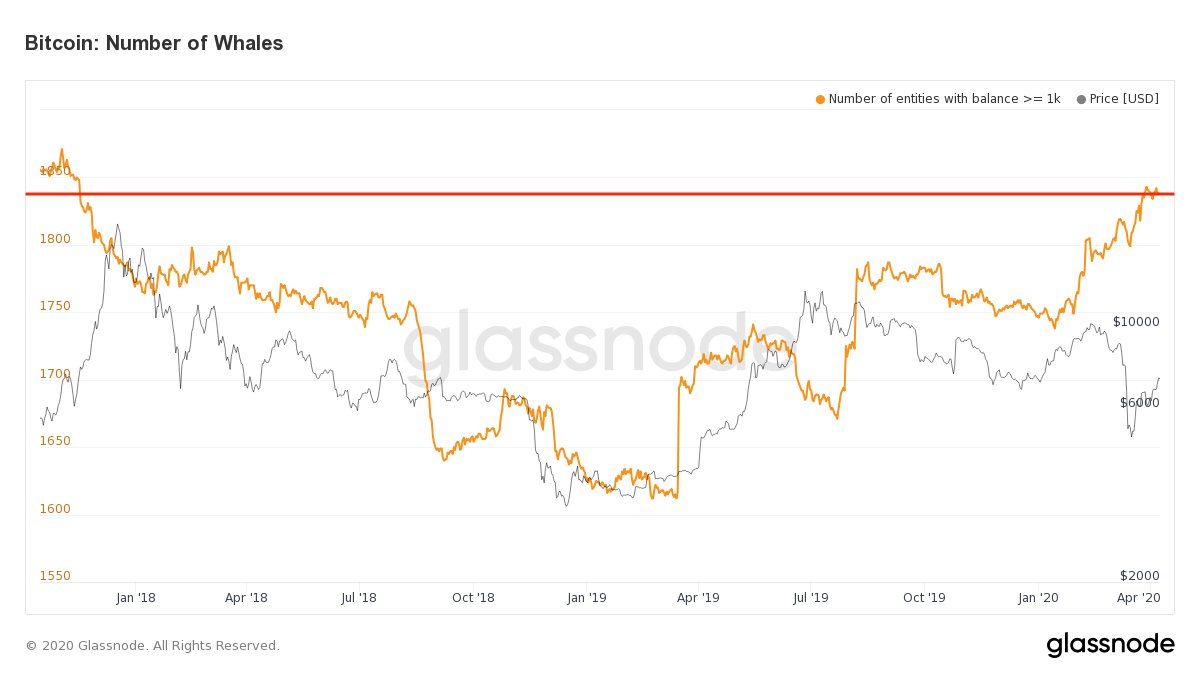The height and width of the screenshot is (675, 1200).
Task: Click the '© 2020 Glassnode' copyright text
Action: click(x=152, y=646)
